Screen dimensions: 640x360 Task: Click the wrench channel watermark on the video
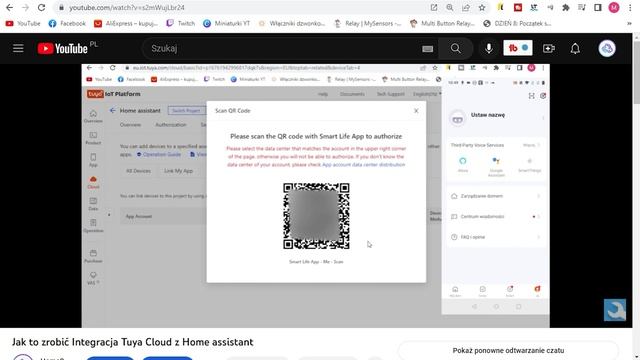(615, 310)
